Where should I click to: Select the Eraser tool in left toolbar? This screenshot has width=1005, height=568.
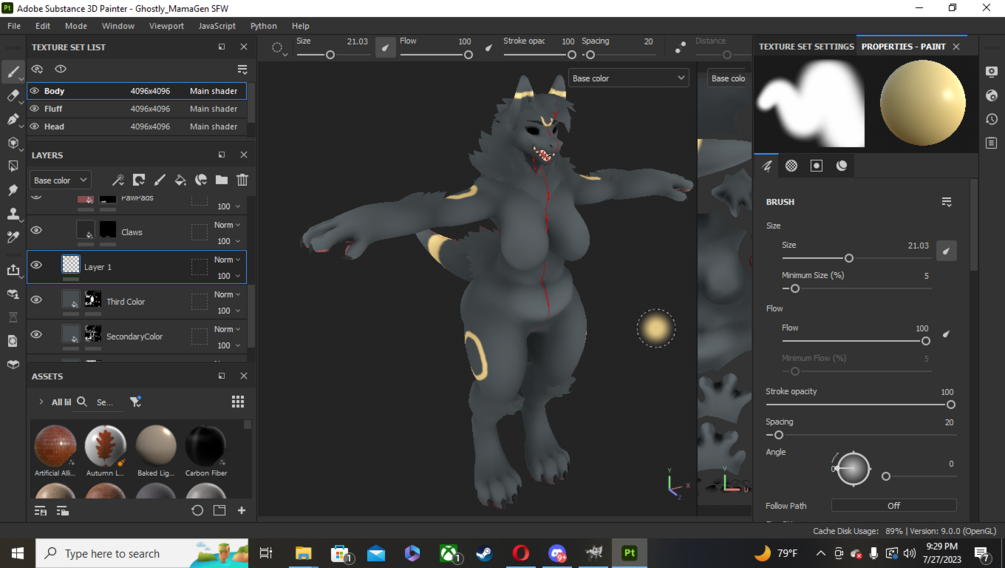pos(13,96)
